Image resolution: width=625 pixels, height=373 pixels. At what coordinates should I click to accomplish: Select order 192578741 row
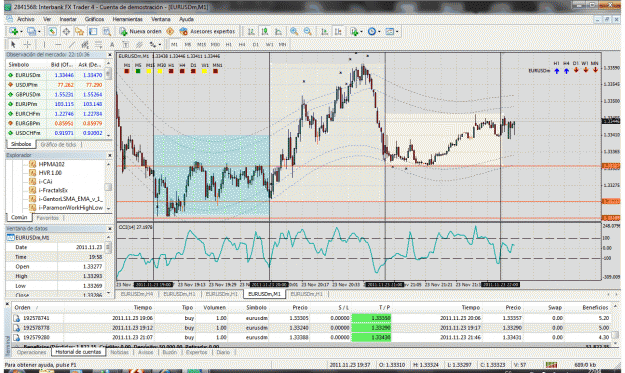[x=311, y=318]
